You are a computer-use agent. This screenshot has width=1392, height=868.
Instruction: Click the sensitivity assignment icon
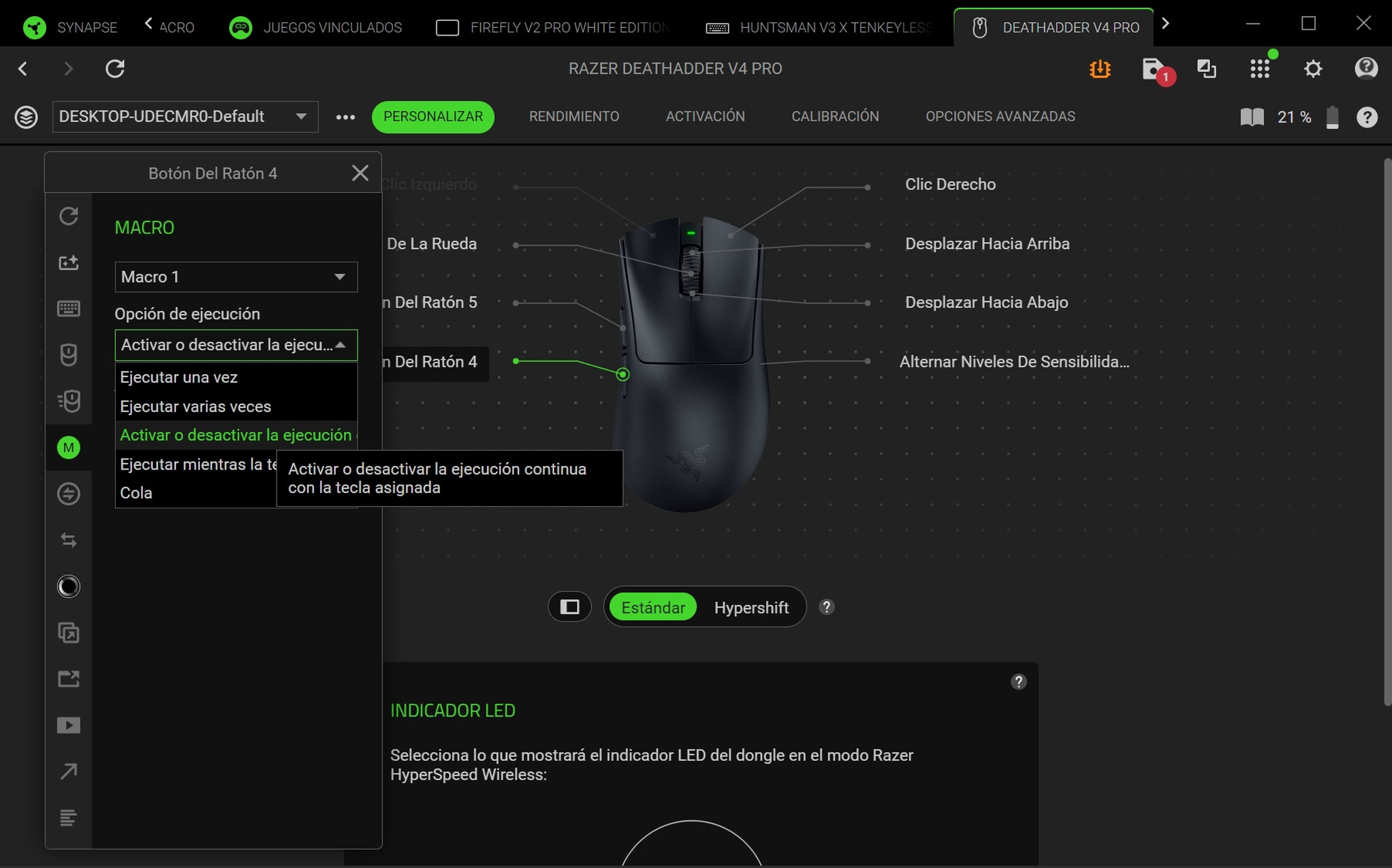(68, 401)
